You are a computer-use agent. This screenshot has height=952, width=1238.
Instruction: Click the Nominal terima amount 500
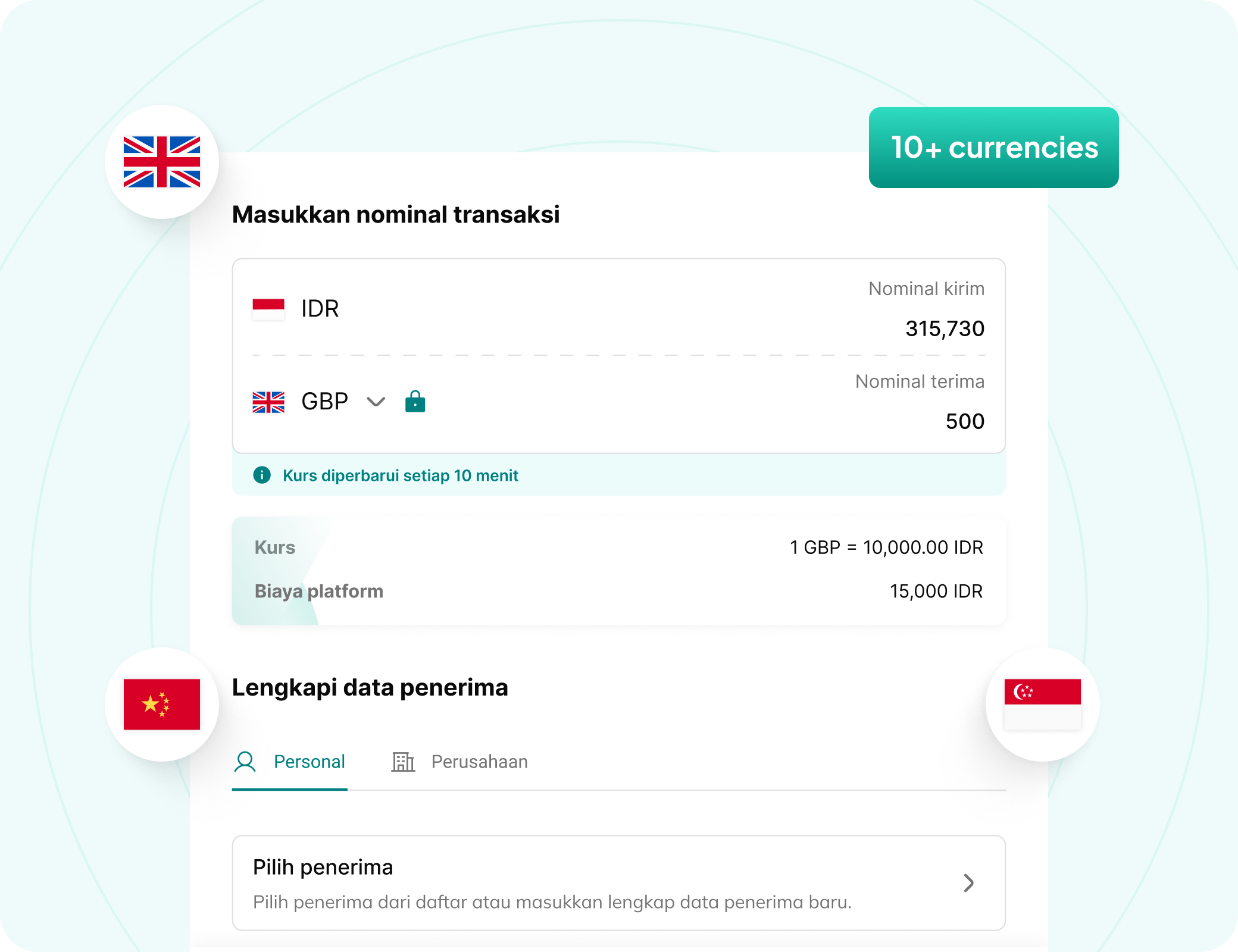(965, 421)
